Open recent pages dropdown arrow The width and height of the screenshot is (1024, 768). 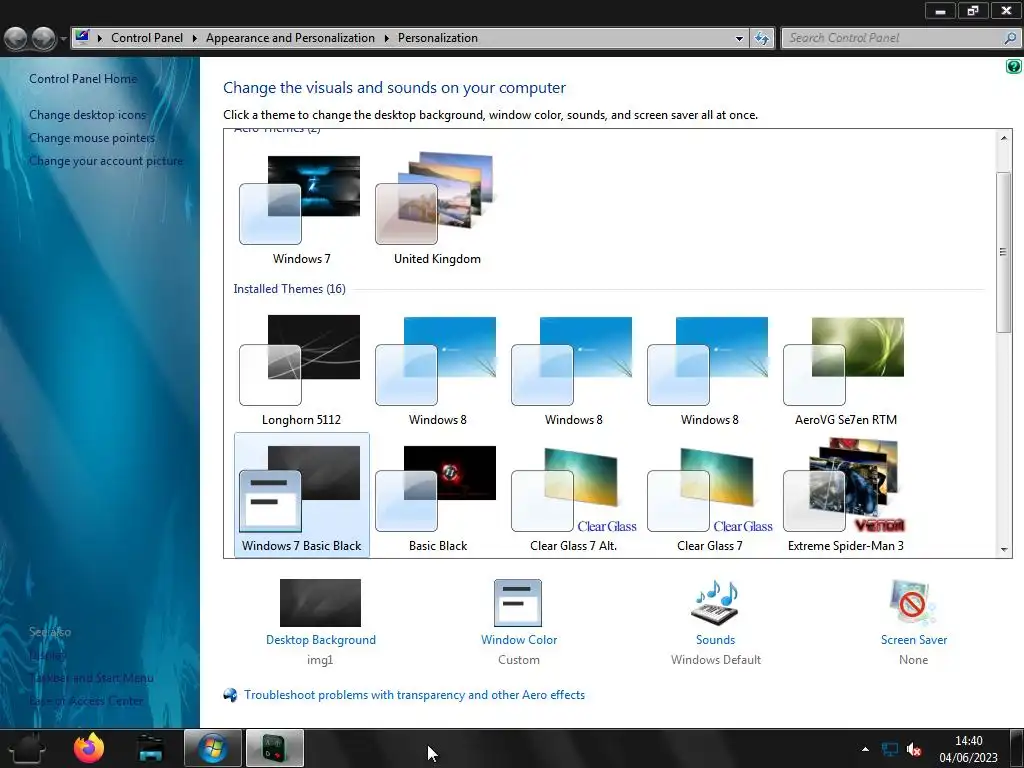click(63, 39)
